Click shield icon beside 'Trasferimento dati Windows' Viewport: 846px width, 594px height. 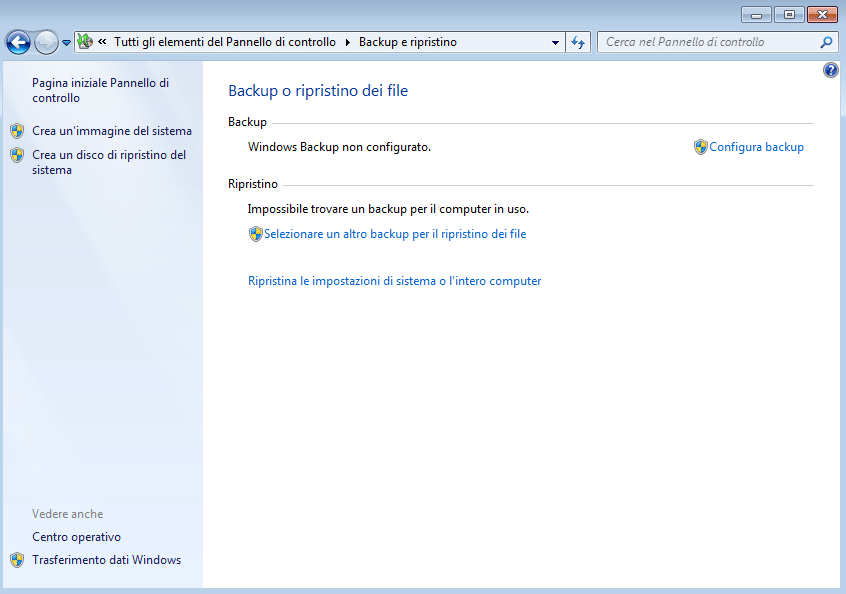pos(17,560)
